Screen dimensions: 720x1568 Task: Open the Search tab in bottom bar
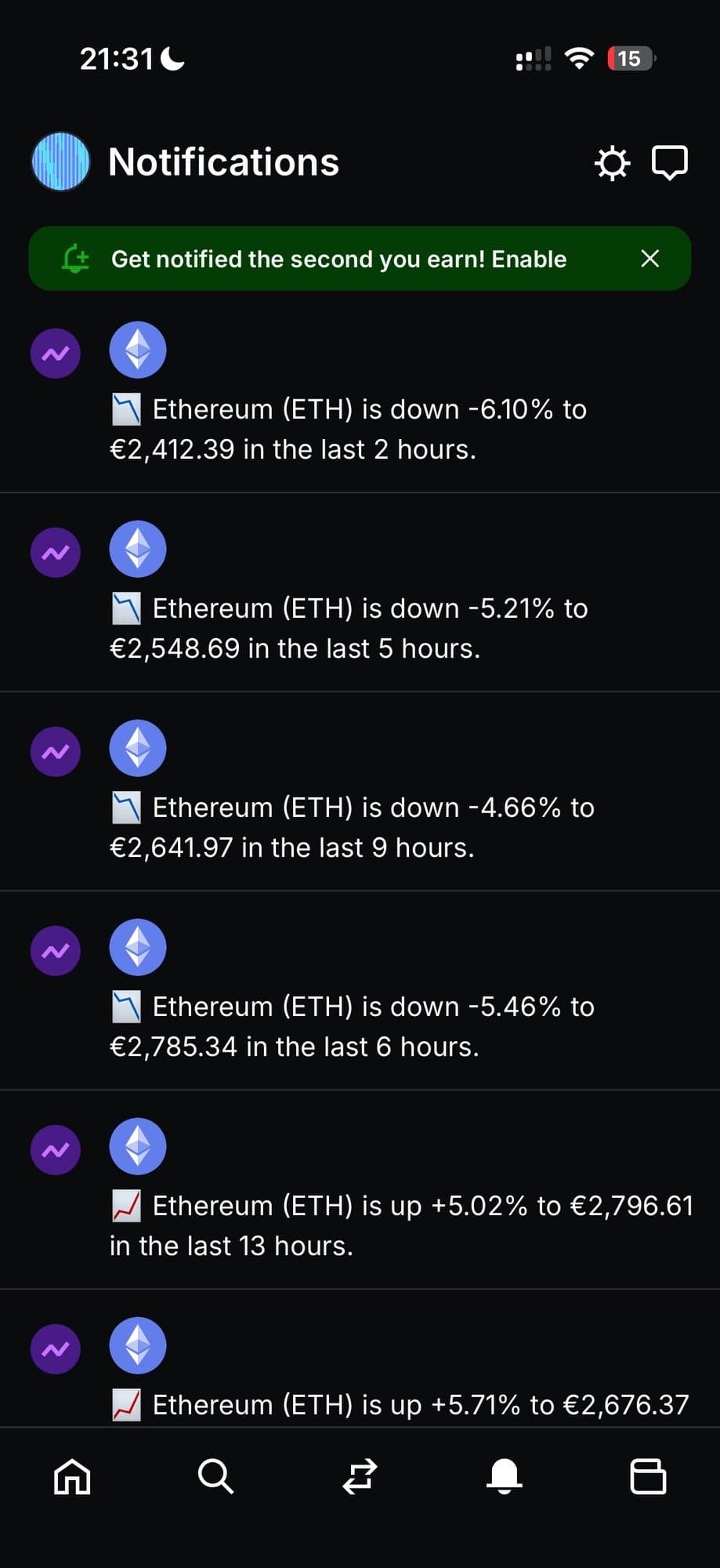pos(215,1477)
